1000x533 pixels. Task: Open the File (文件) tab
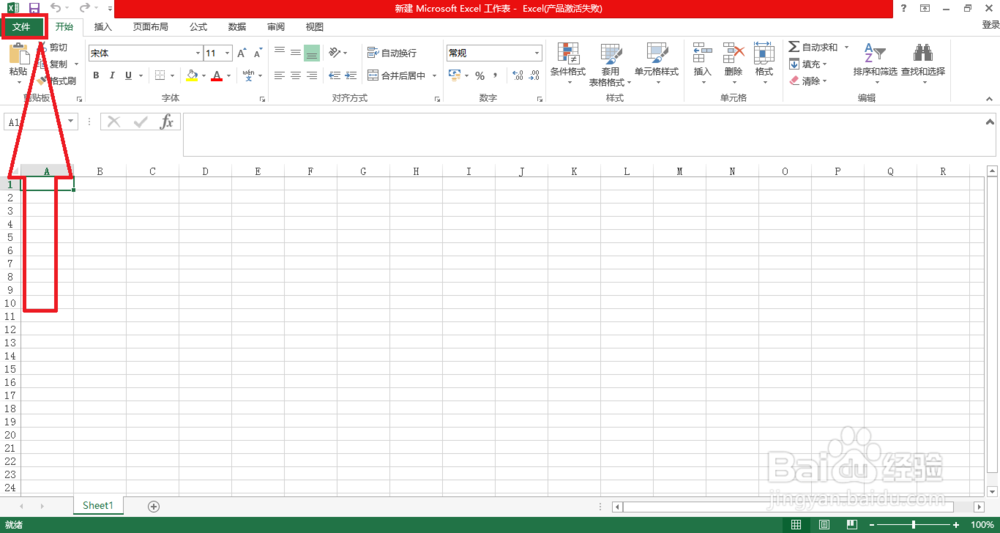tap(22, 27)
